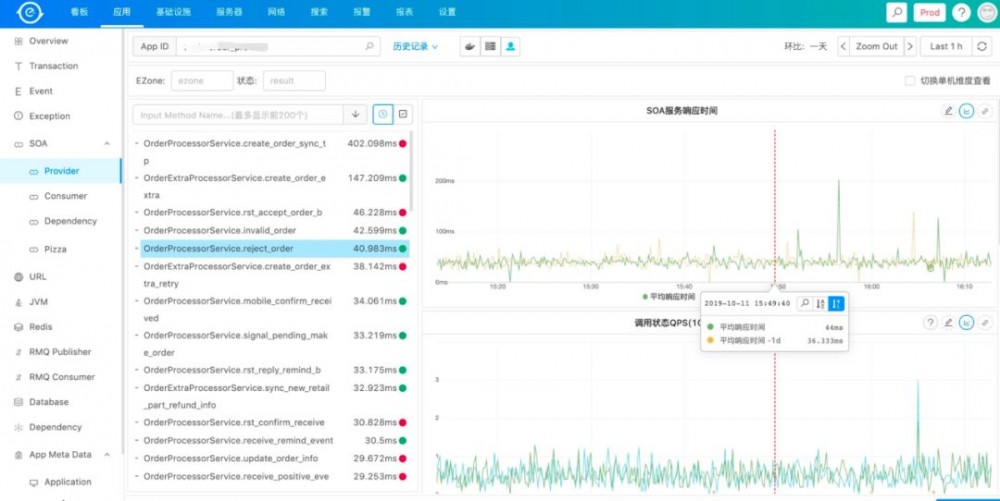1000x501 pixels.
Task: Select the docker whale view icon
Action: coord(470,47)
